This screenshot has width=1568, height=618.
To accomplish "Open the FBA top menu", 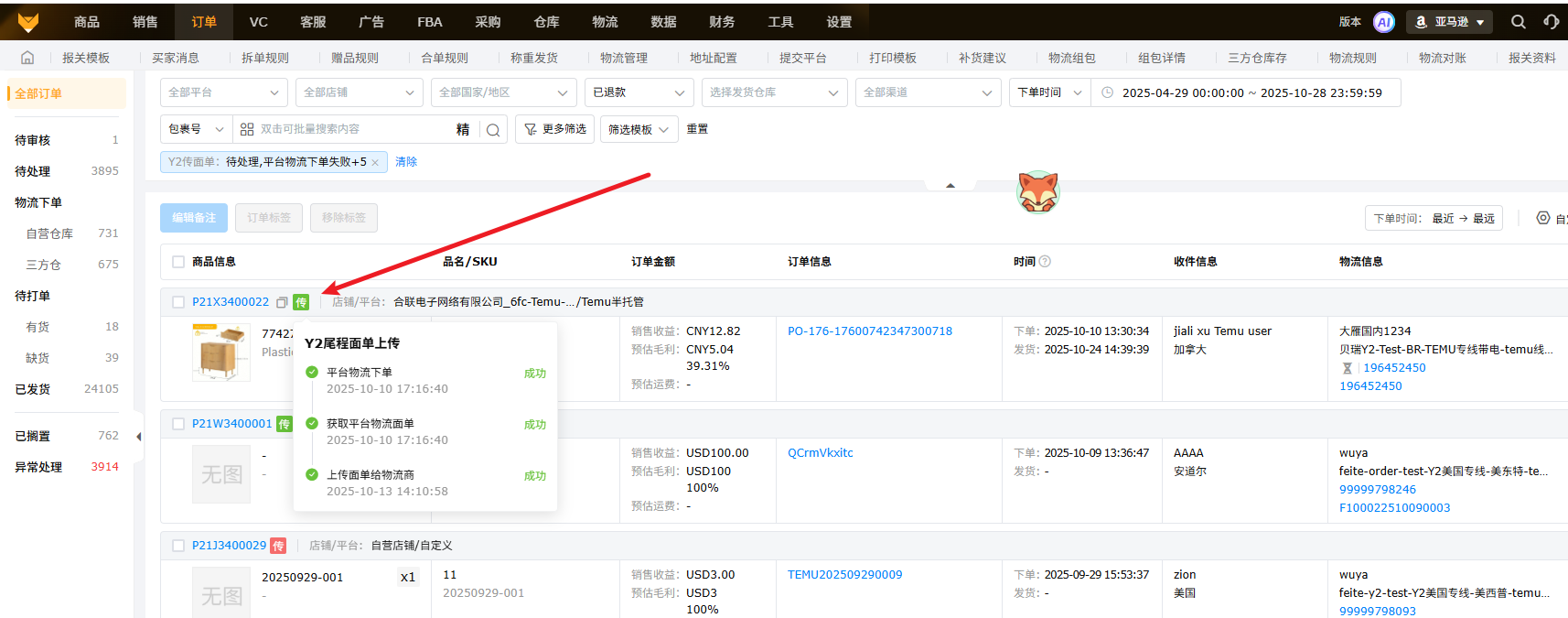I will (x=430, y=22).
